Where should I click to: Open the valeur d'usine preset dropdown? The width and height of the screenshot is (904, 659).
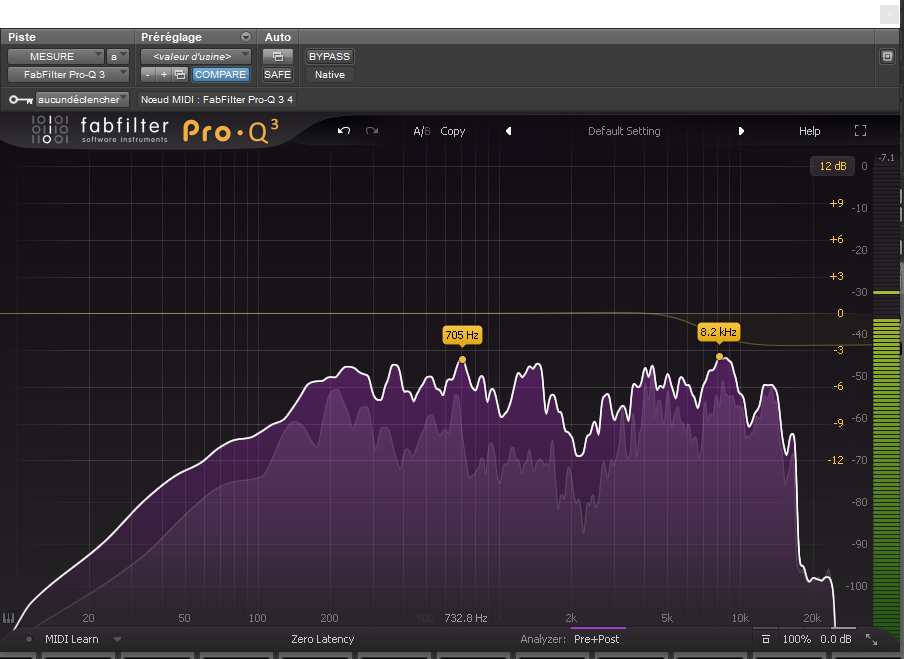[x=195, y=57]
